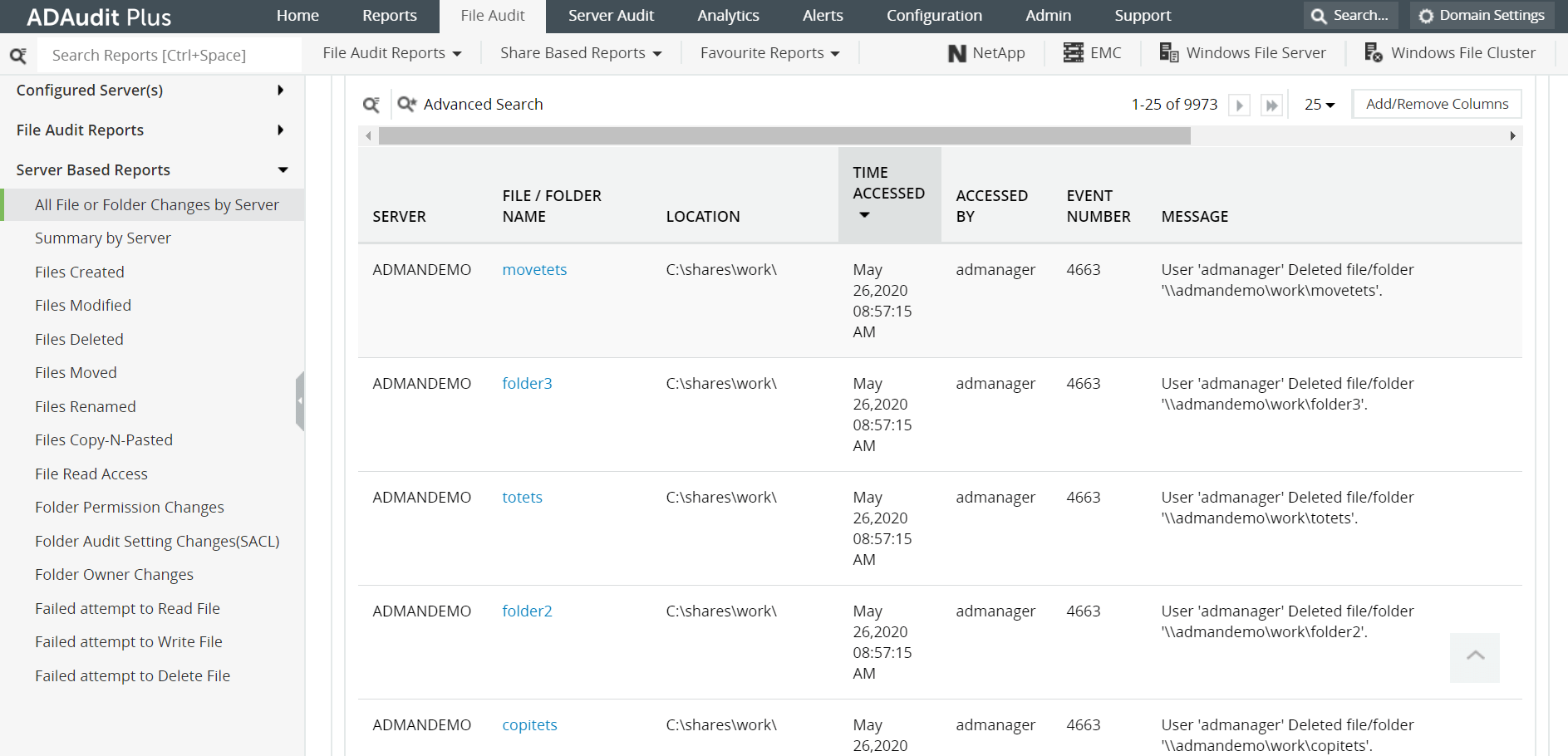The height and width of the screenshot is (756, 1568).
Task: Open the Home tab
Action: coord(297,16)
